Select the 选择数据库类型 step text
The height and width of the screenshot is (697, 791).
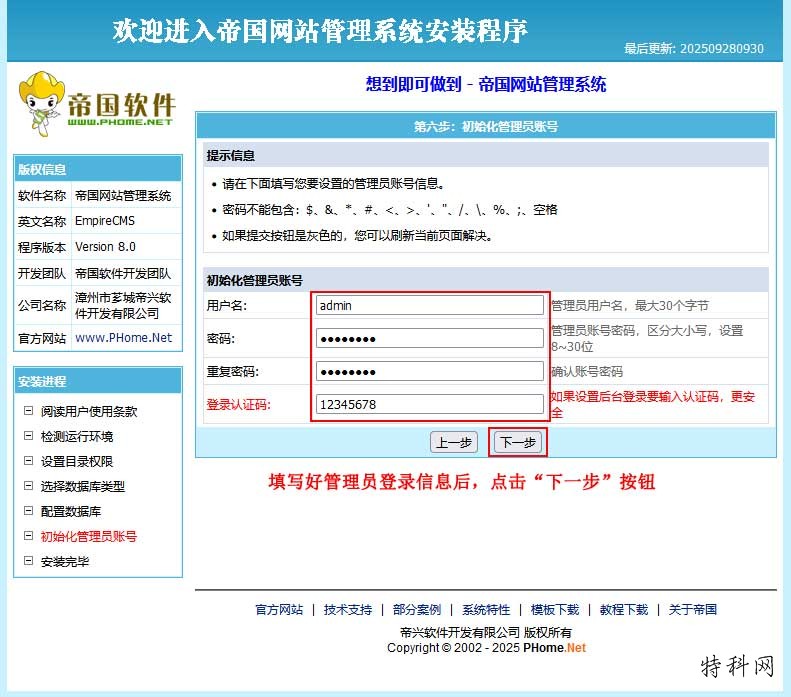pyautogui.click(x=83, y=486)
